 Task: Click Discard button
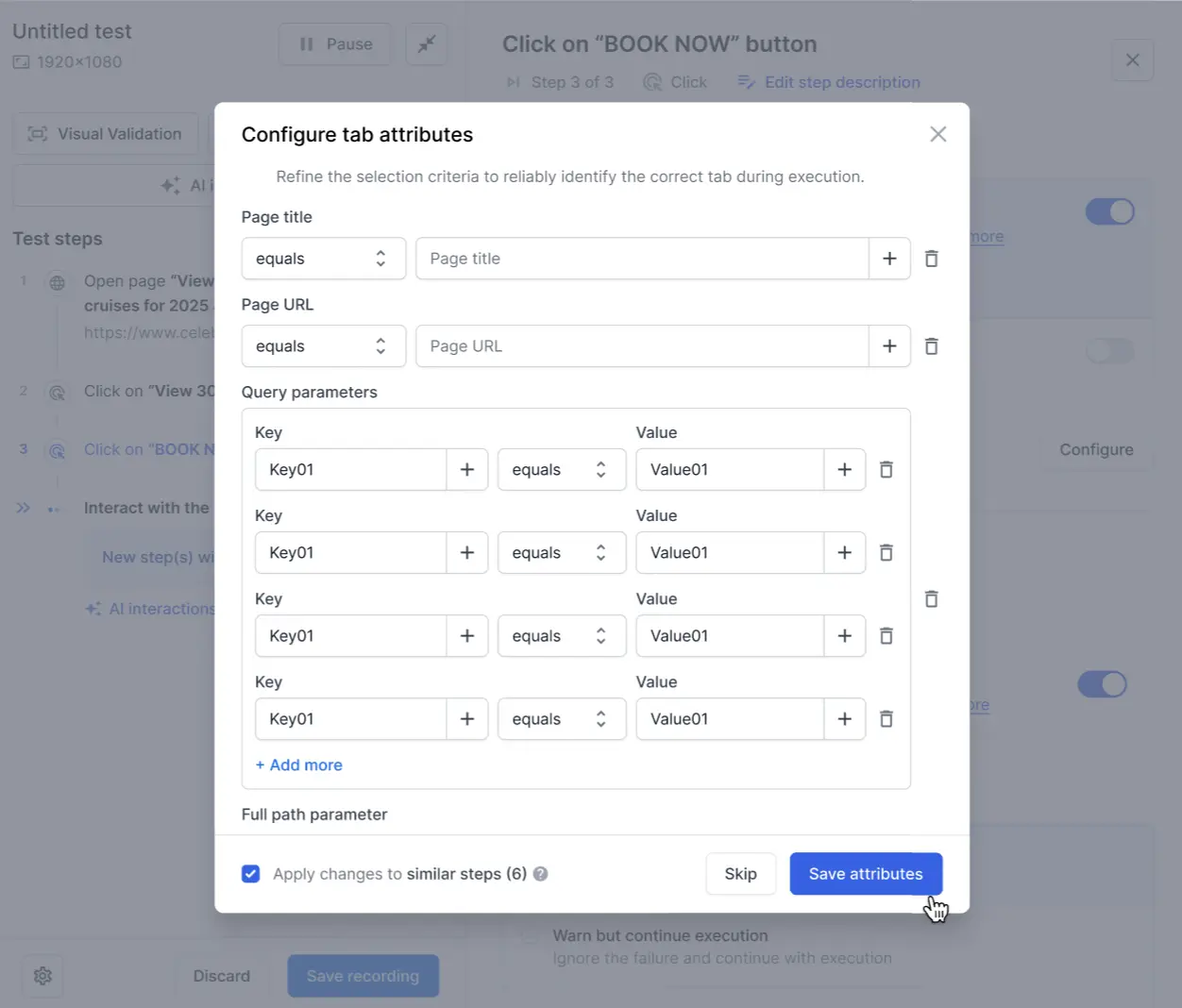tap(222, 976)
